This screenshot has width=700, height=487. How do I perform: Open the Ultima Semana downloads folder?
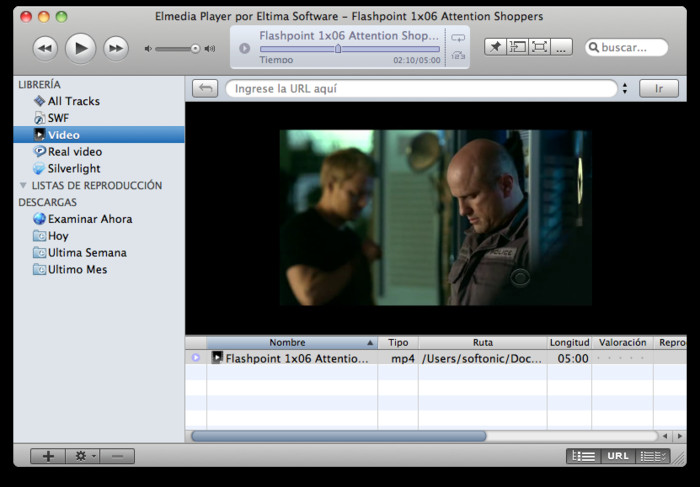point(99,253)
